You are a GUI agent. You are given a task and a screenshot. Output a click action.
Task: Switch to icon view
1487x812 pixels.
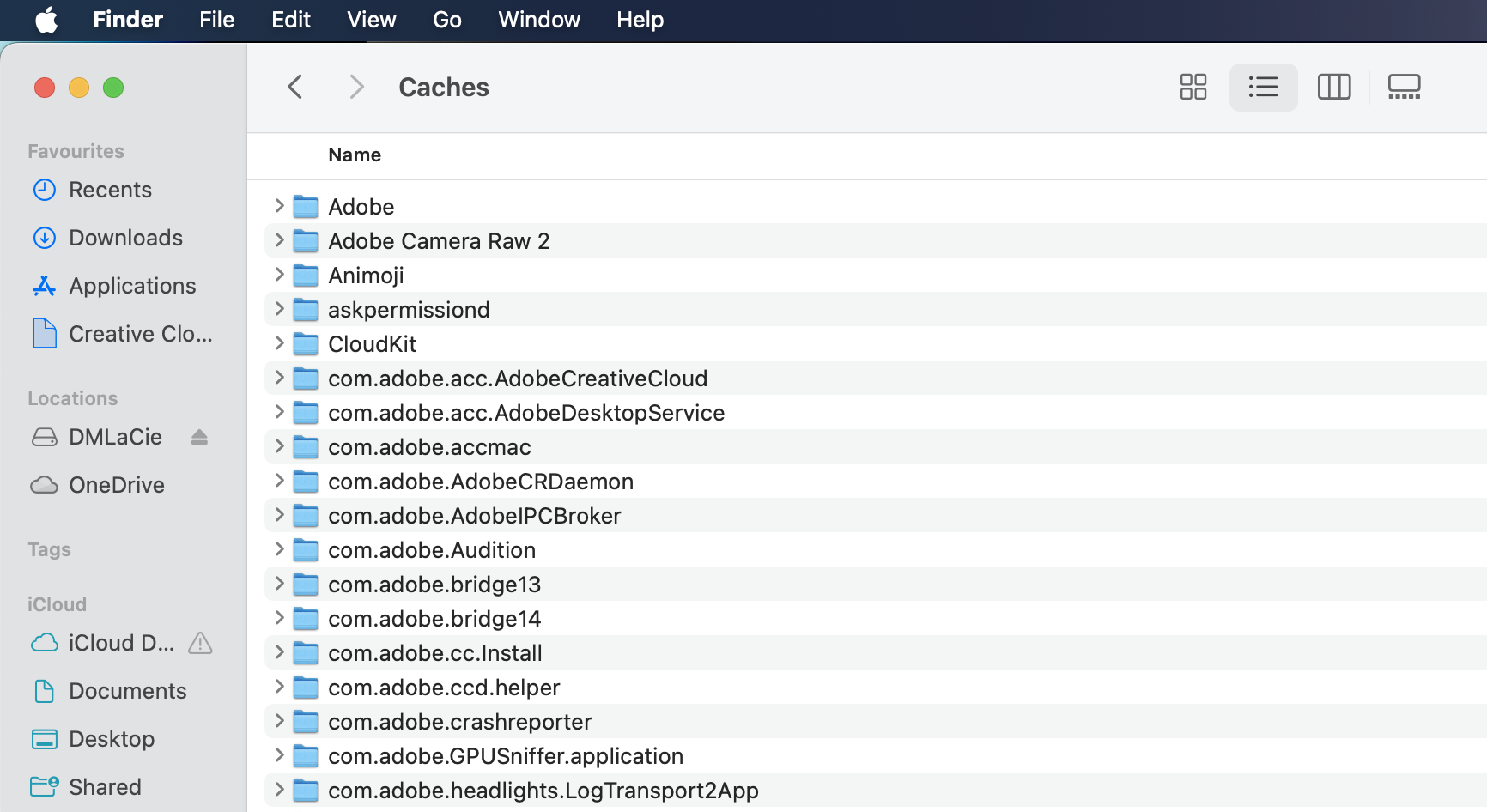click(x=1193, y=87)
